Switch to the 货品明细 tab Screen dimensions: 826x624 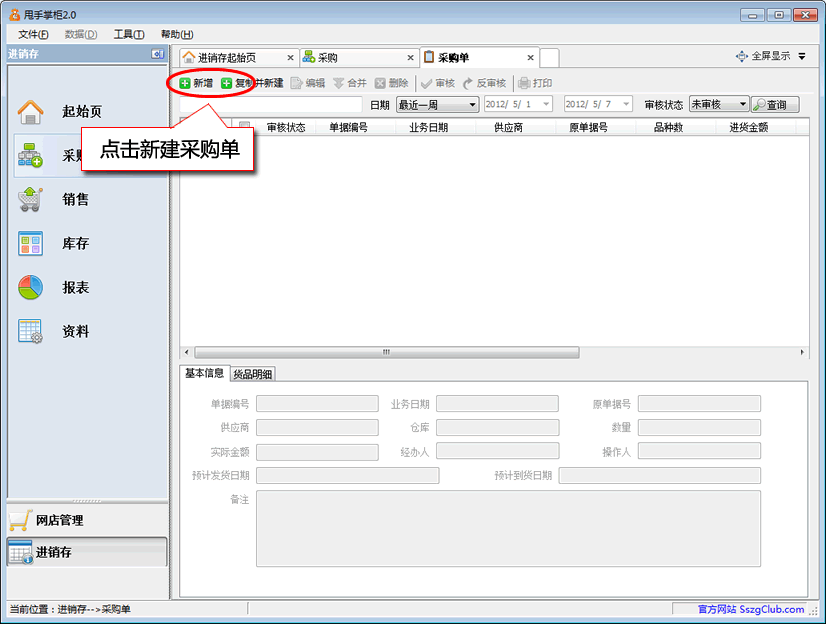[253, 374]
